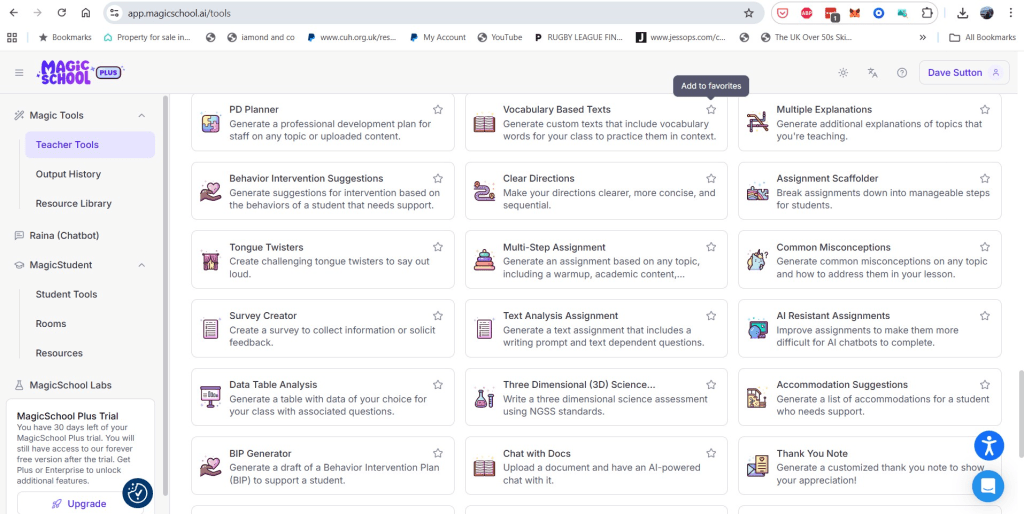
Task: Favorite the Vocabulary Based Texts tool star
Action: (x=711, y=110)
